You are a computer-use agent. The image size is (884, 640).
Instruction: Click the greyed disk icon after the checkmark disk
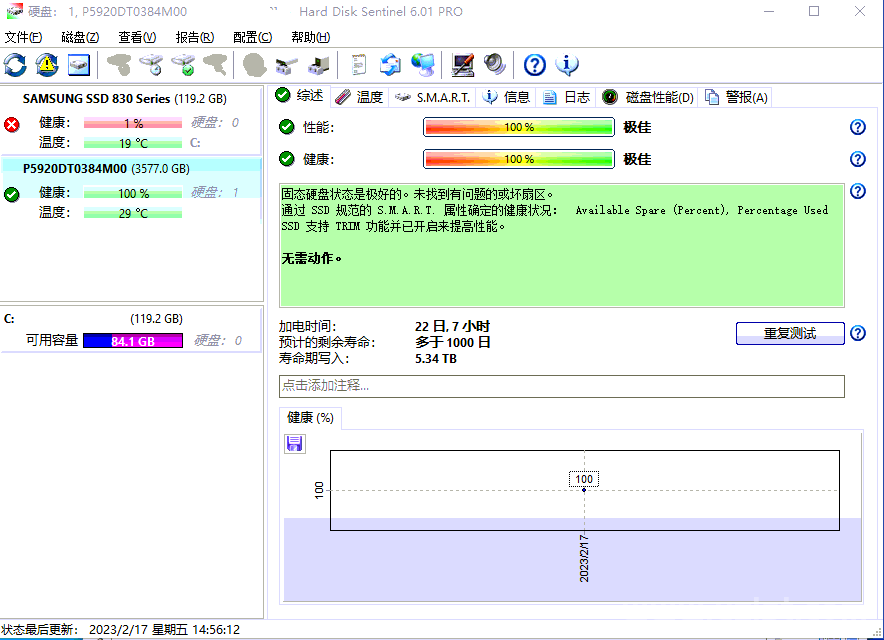click(x=216, y=65)
